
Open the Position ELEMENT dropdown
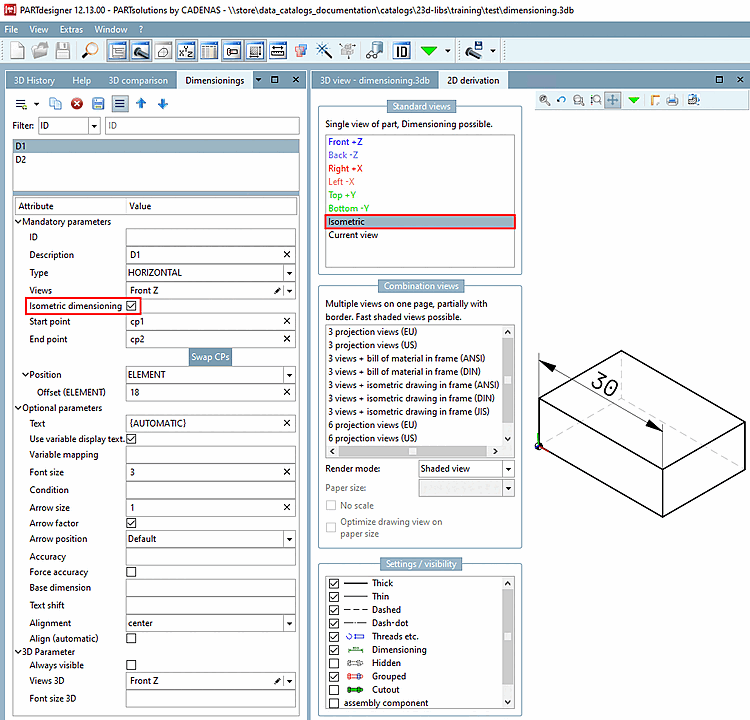tap(289, 375)
